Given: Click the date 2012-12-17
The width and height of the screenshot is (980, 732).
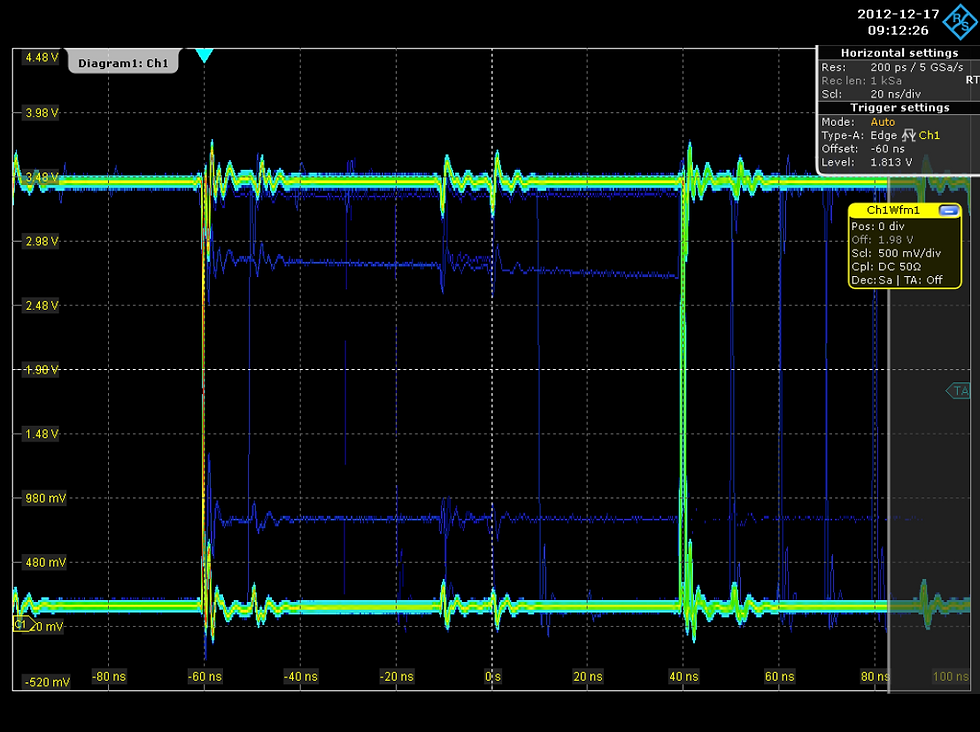Looking at the screenshot, I should coord(898,14).
